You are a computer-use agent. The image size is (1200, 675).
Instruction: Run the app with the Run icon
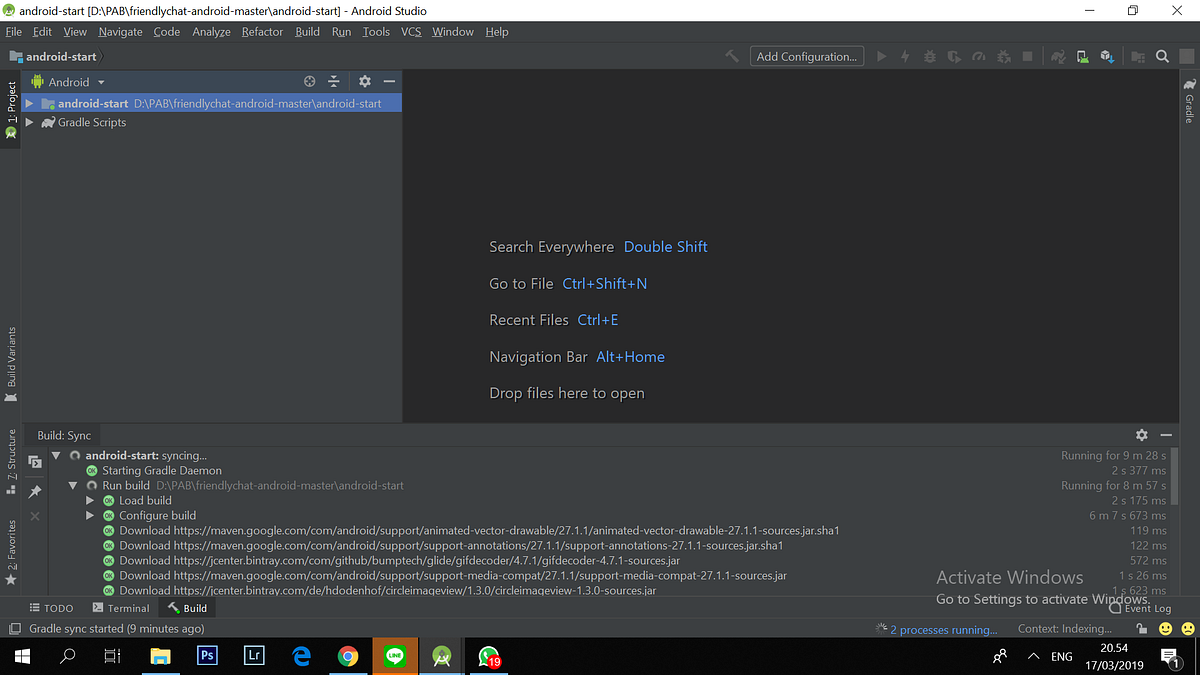coord(881,56)
